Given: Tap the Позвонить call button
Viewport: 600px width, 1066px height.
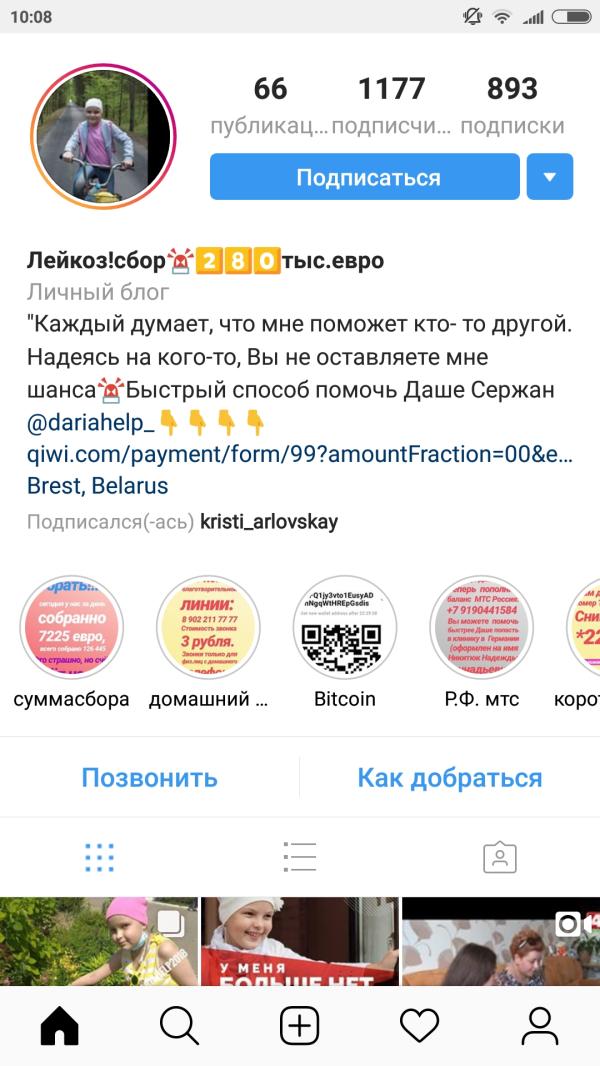Looking at the screenshot, I should pos(149,777).
